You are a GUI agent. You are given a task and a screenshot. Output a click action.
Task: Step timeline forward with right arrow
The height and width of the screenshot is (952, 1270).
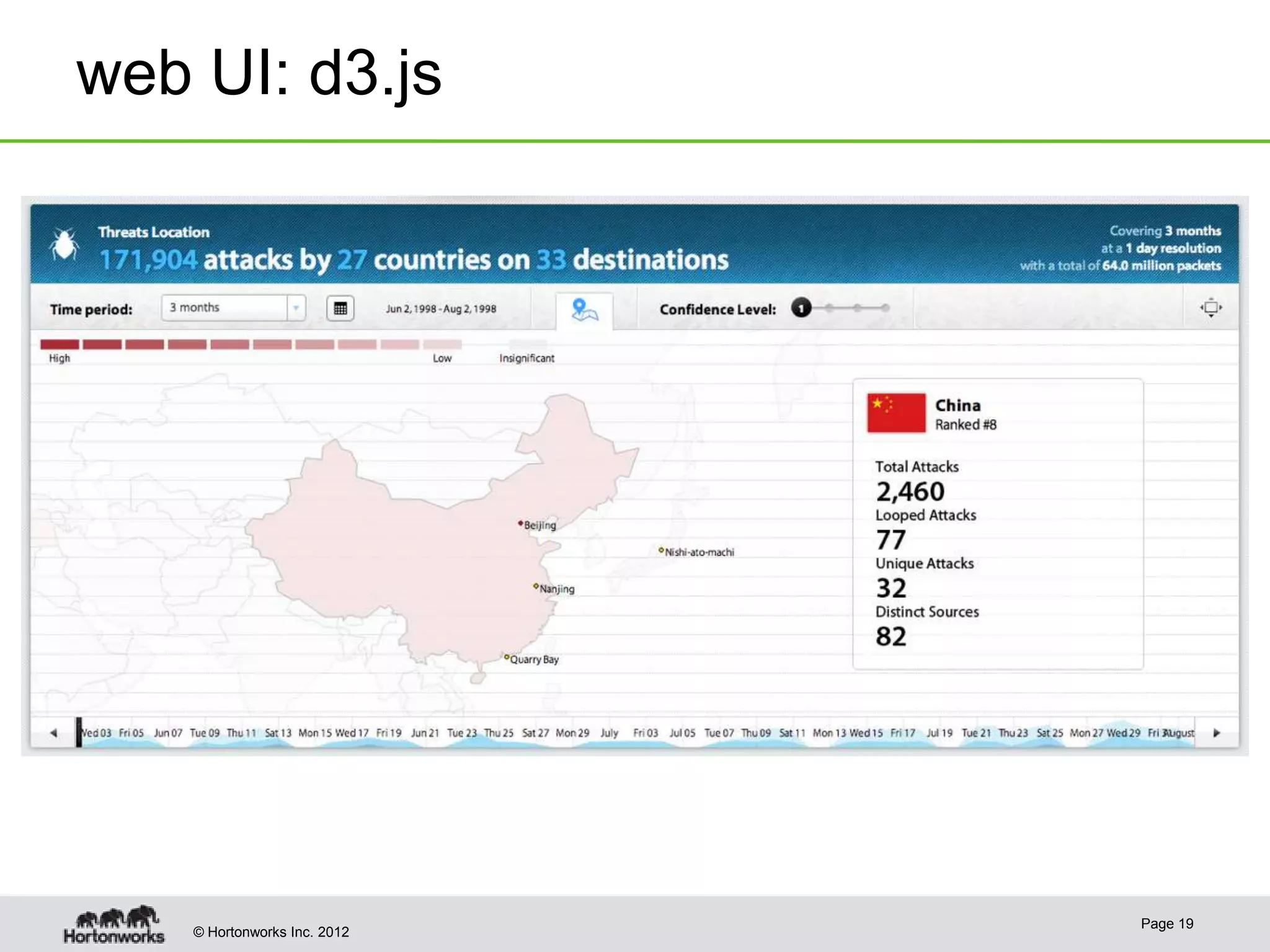[x=1217, y=733]
